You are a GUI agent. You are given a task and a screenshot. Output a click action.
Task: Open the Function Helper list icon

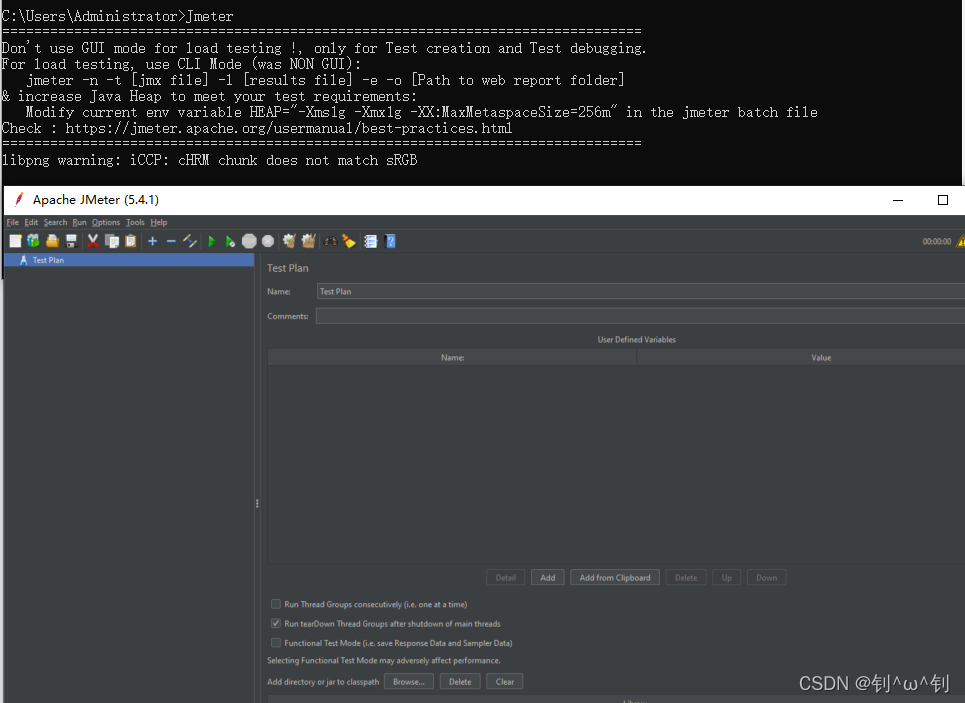tap(370, 241)
